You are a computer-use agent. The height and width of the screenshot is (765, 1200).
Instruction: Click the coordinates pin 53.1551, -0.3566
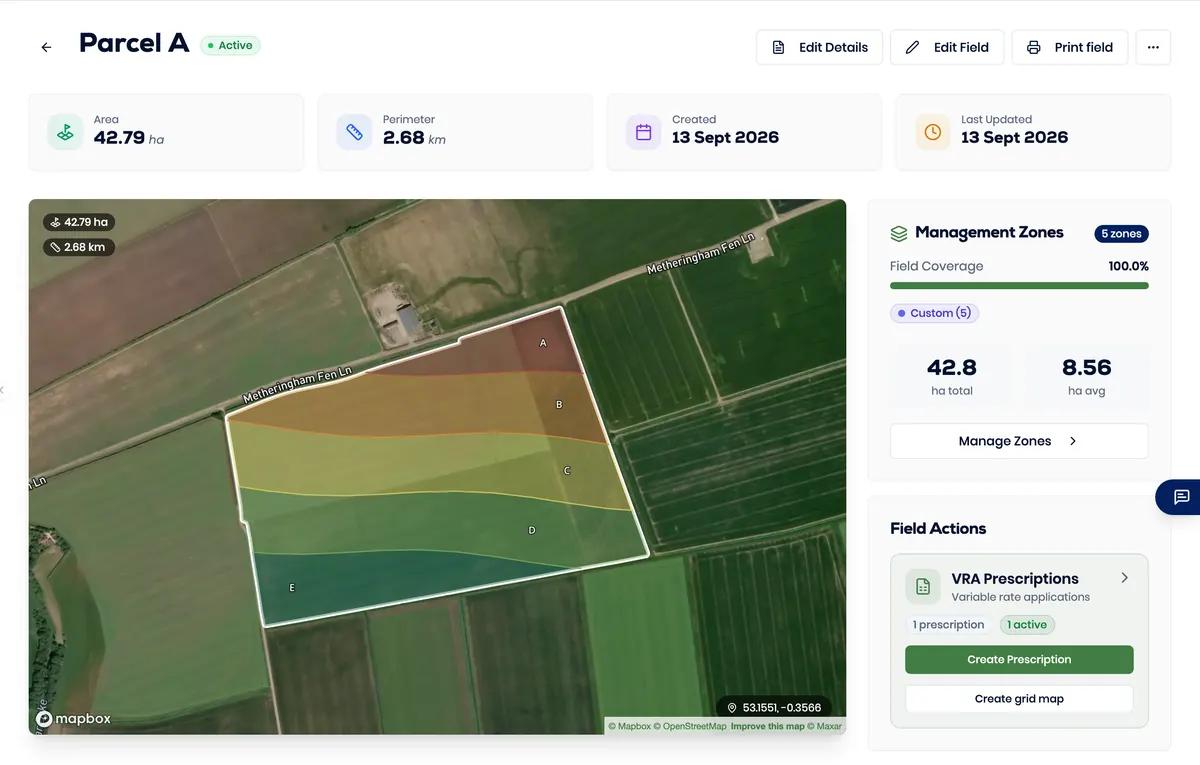pos(774,707)
